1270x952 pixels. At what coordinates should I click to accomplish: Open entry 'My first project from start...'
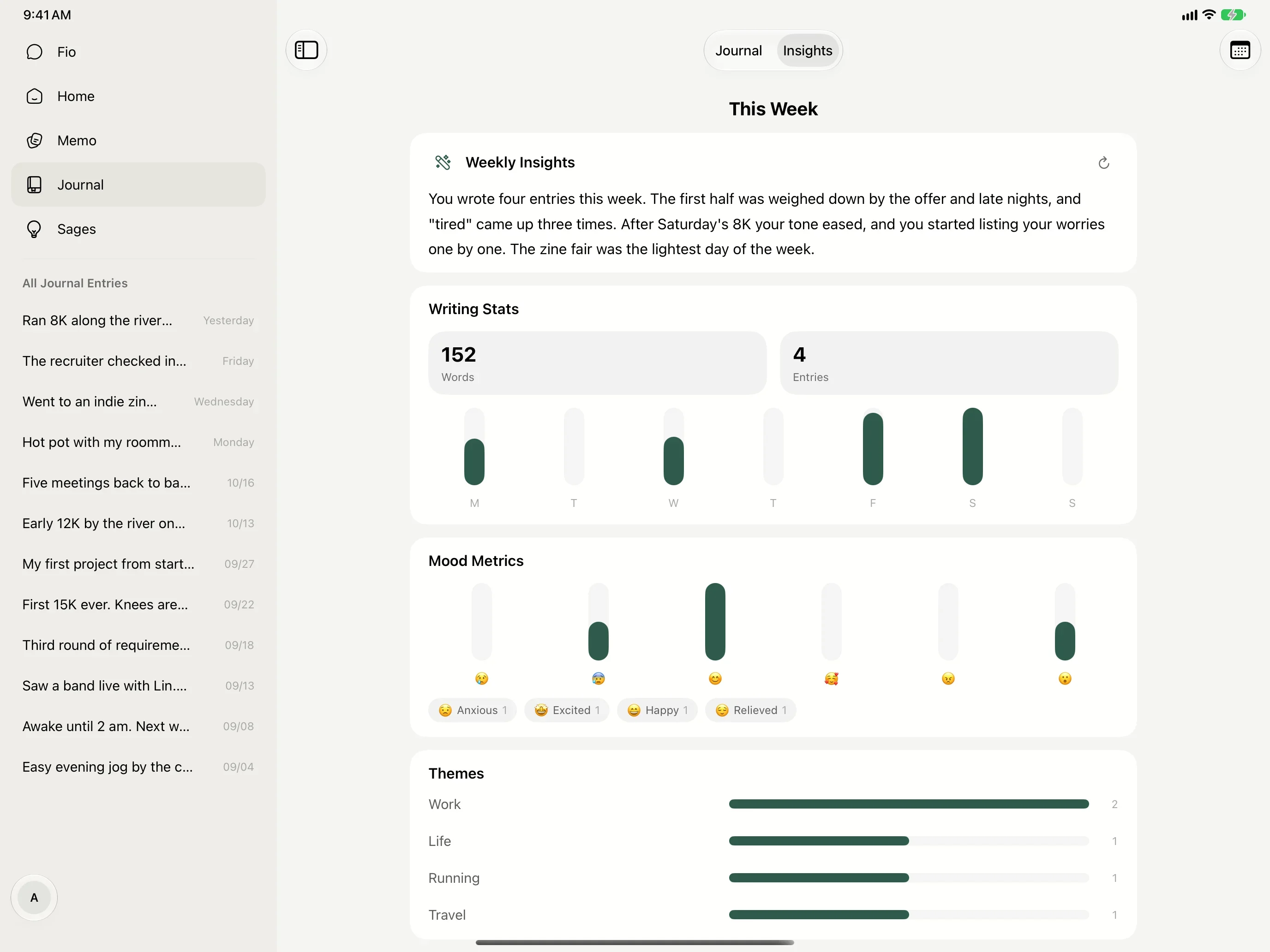tap(138, 564)
